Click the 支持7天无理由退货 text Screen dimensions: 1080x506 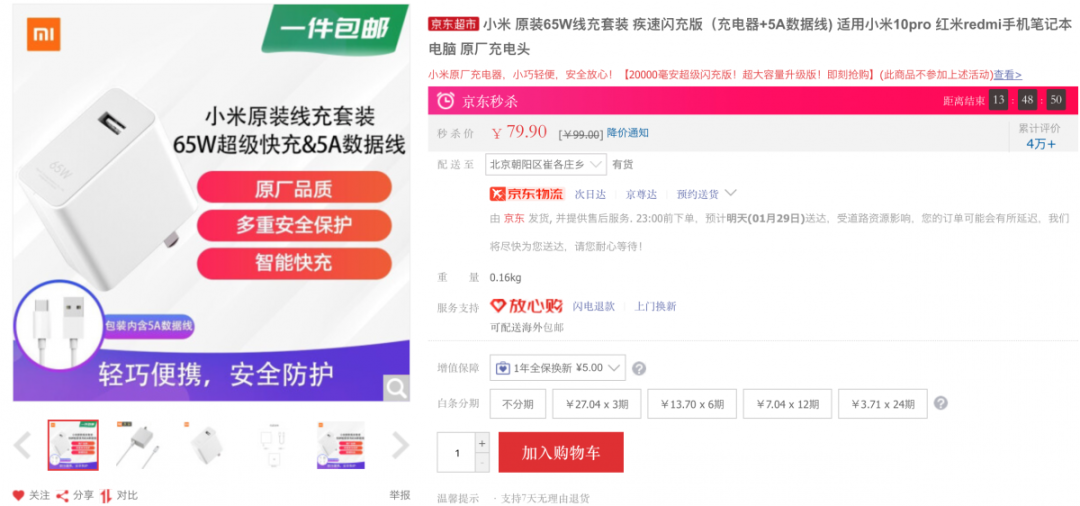544,498
